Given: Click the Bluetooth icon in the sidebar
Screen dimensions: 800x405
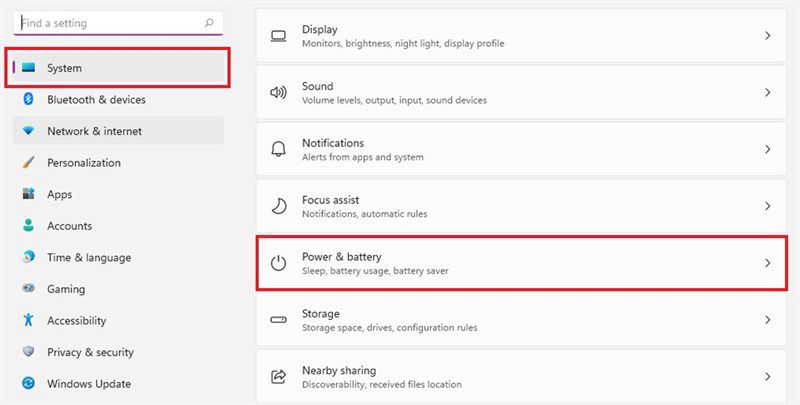Looking at the screenshot, I should coord(29,99).
